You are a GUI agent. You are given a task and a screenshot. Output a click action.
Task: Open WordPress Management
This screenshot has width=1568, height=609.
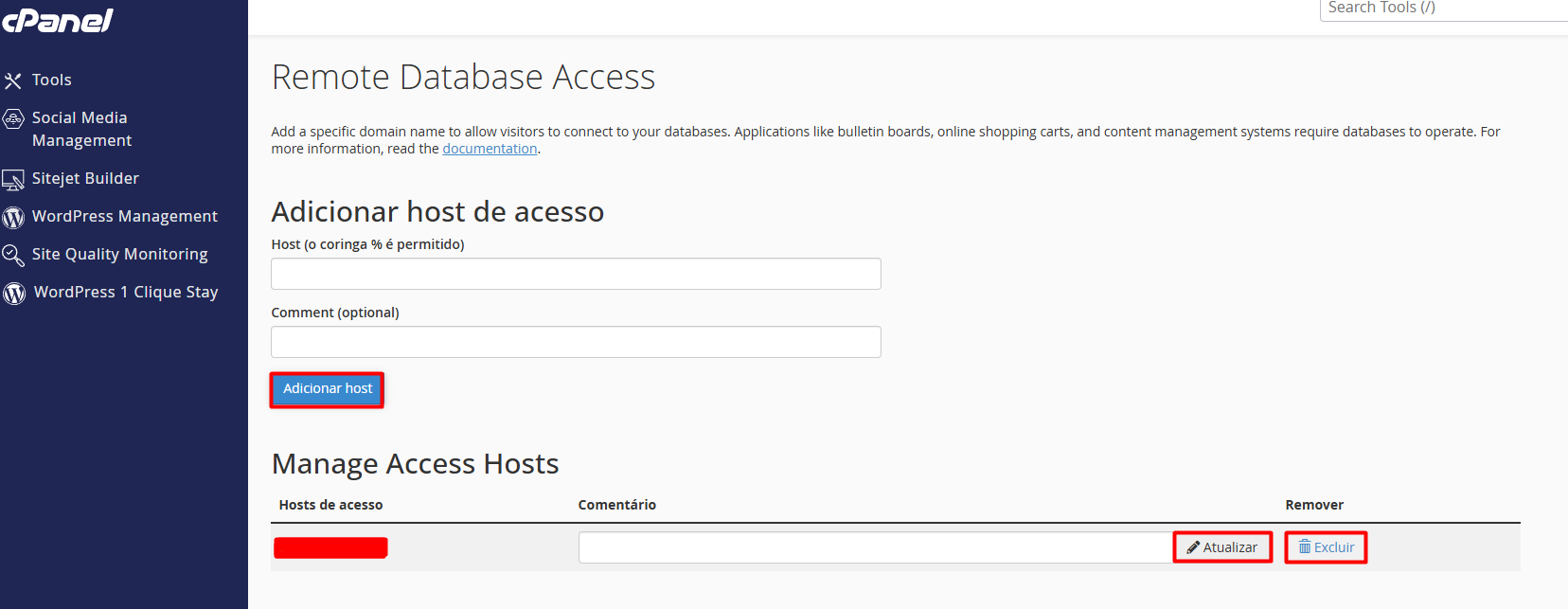point(125,217)
